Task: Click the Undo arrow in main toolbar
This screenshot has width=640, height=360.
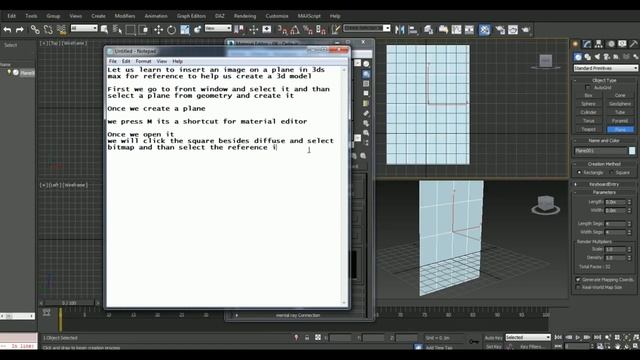Action: tap(7, 30)
